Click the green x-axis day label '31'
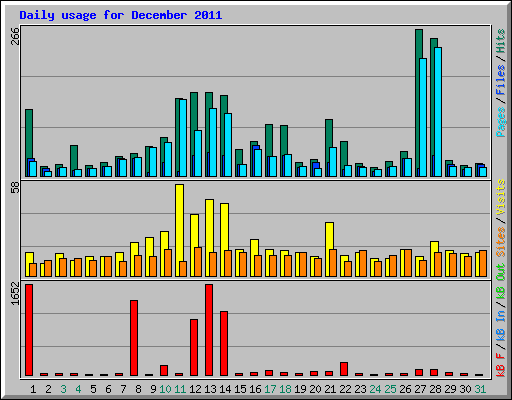Viewport: 512px width, 400px height. pyautogui.click(x=480, y=389)
